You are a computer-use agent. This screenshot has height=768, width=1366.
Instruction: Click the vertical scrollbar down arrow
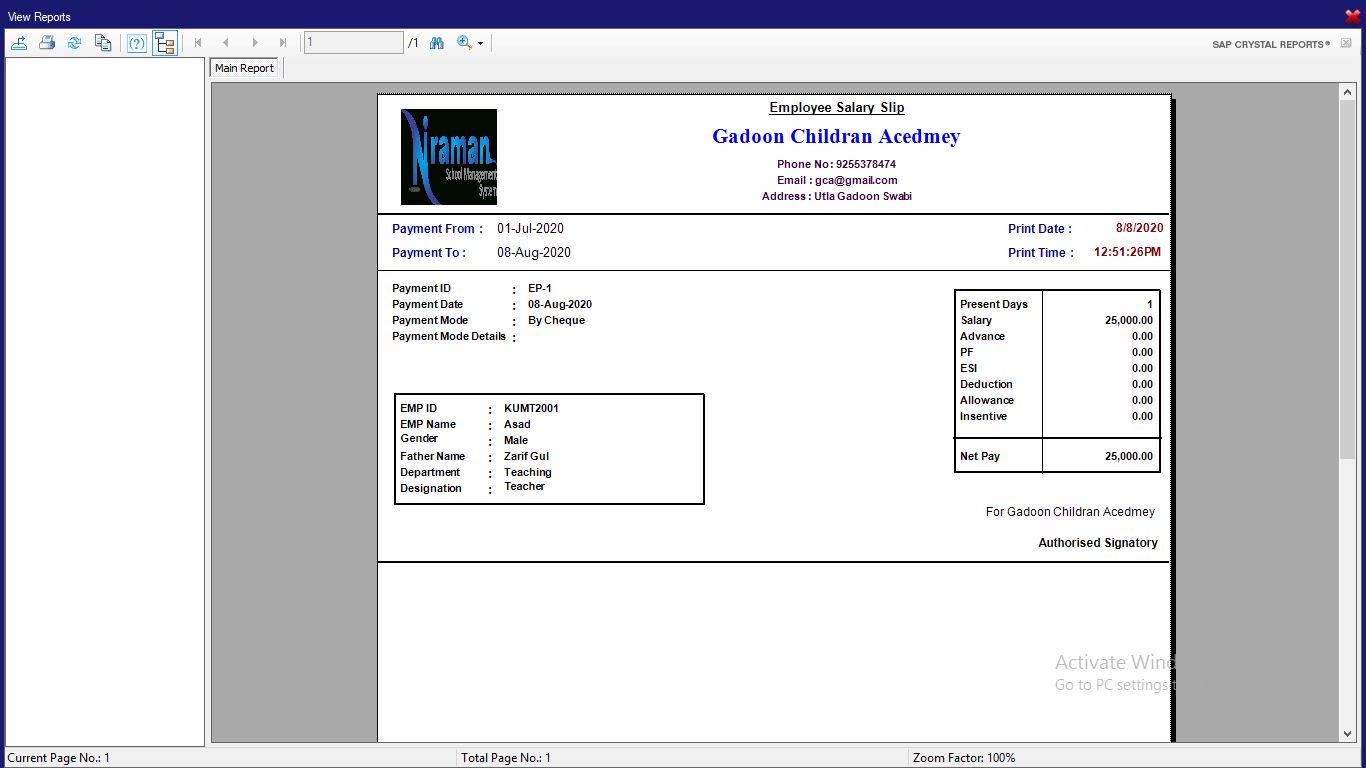click(x=1347, y=734)
